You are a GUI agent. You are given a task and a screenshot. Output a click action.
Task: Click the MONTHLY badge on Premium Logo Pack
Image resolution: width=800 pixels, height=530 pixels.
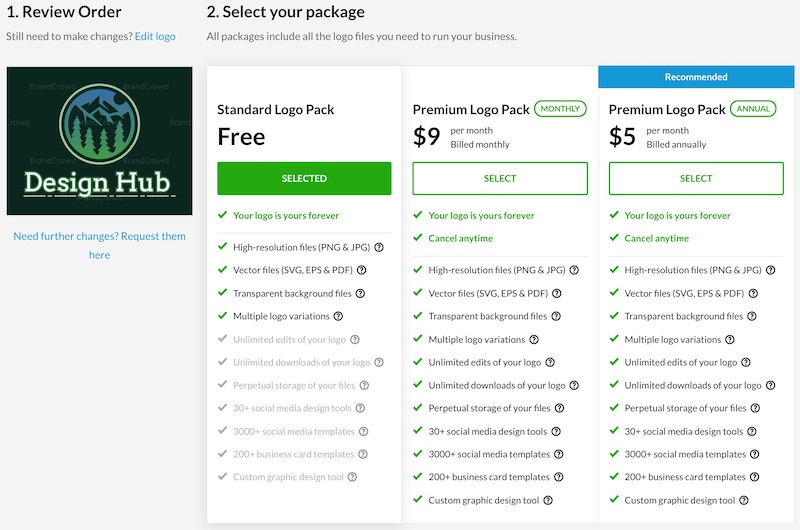pos(560,109)
